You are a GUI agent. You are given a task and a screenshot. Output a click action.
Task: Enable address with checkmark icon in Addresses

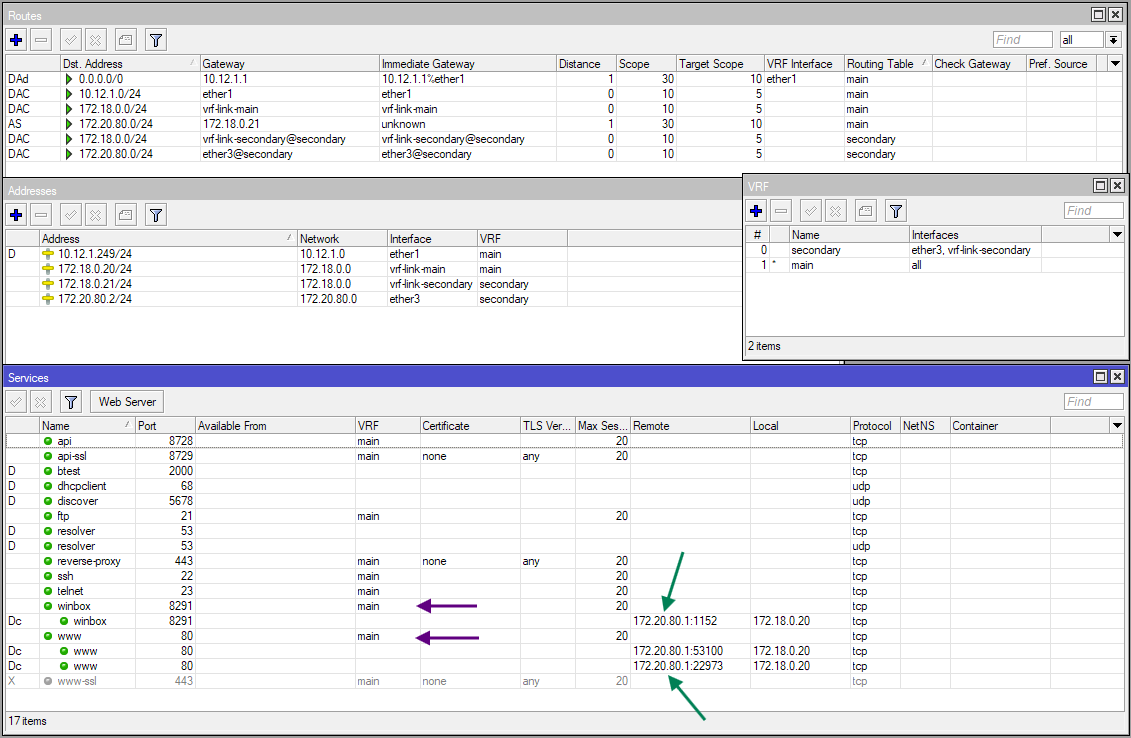click(x=71, y=214)
